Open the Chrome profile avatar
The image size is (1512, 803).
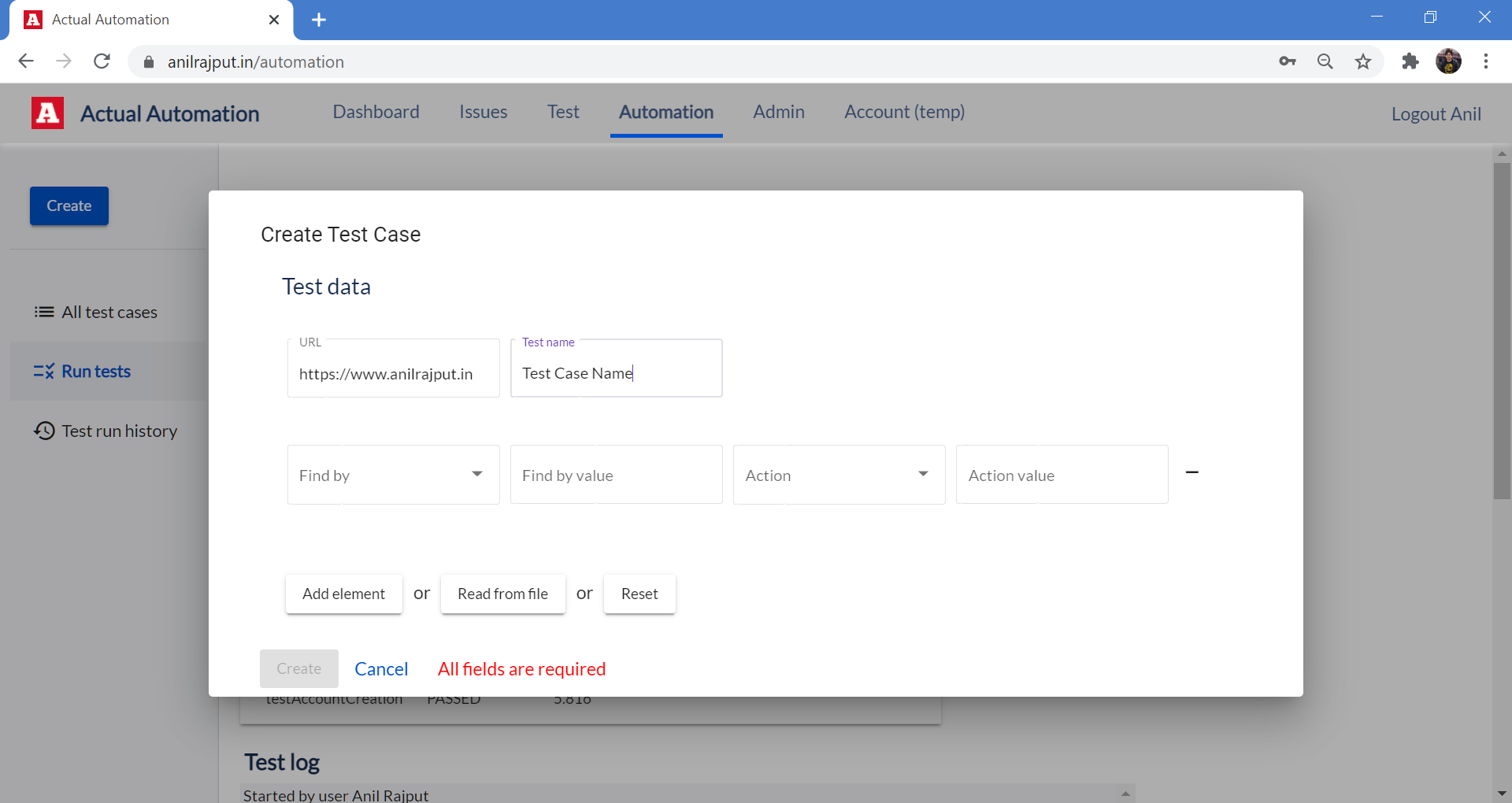[1448, 61]
